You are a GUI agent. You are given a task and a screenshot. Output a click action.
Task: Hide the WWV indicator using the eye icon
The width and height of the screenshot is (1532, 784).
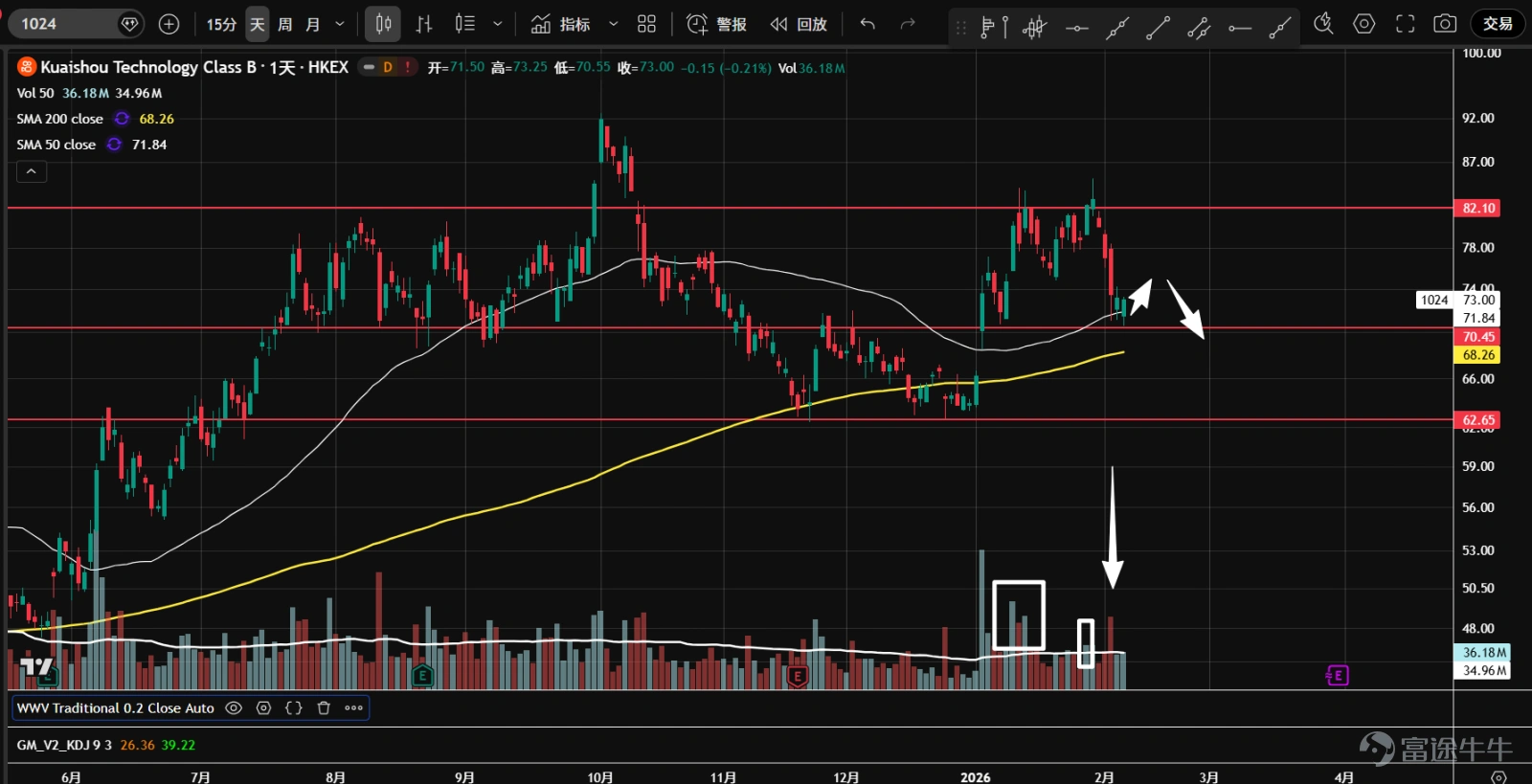click(x=234, y=708)
